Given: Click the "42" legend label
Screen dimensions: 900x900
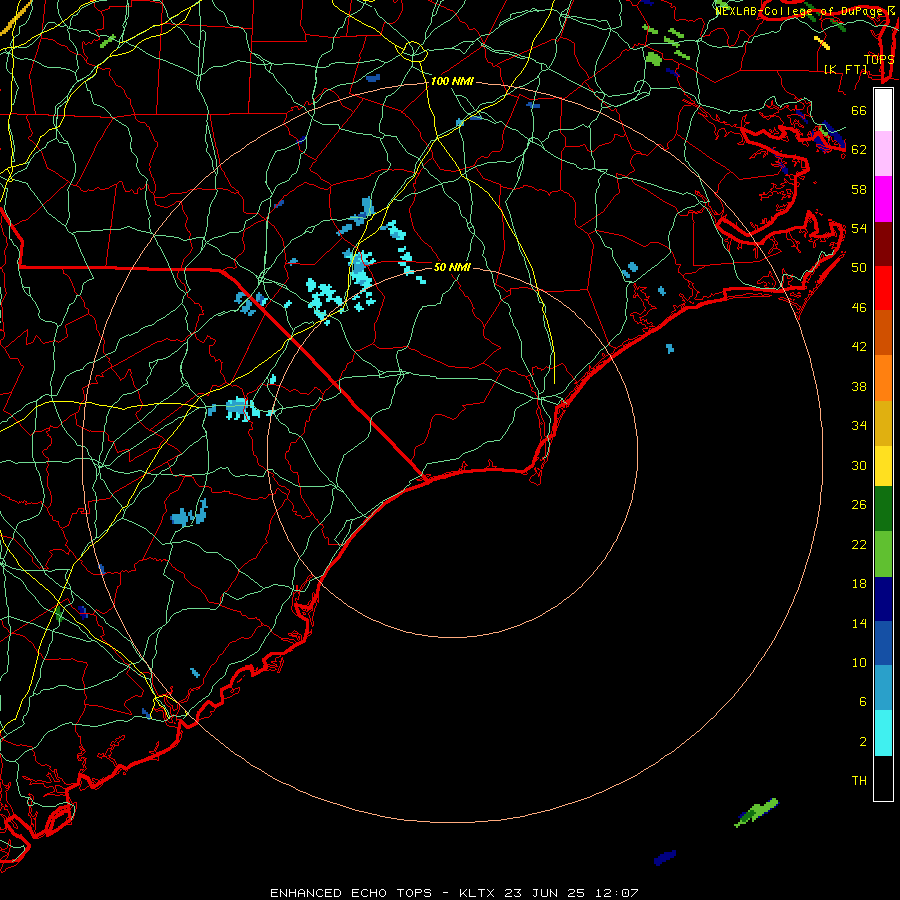Looking at the screenshot, I should pos(859,347).
